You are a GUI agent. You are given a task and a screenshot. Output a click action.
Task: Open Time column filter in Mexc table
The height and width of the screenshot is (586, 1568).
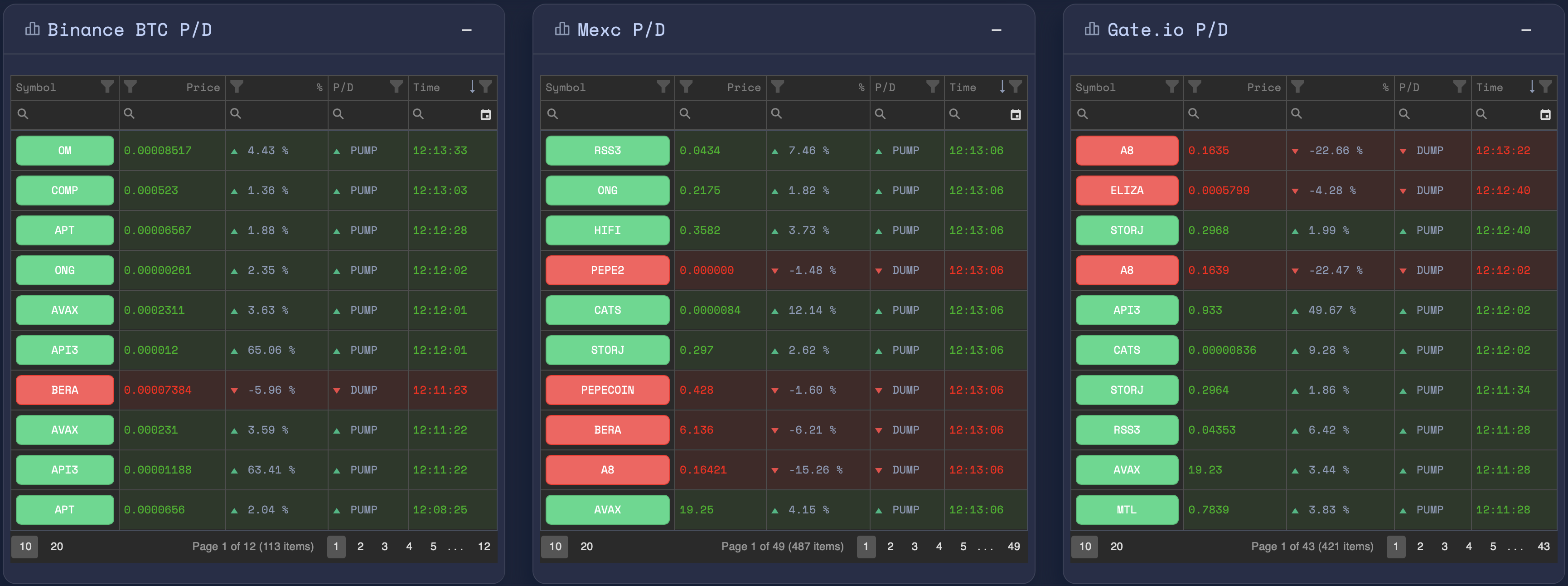coord(1015,87)
